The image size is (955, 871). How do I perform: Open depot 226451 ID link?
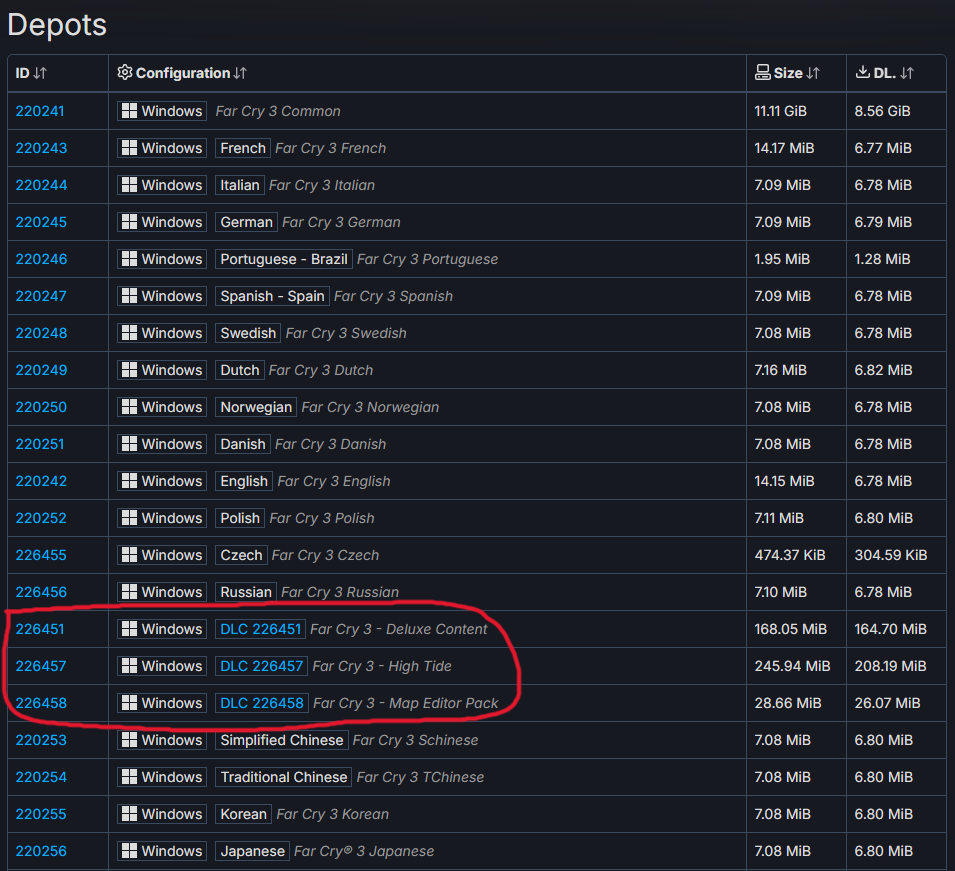click(40, 629)
